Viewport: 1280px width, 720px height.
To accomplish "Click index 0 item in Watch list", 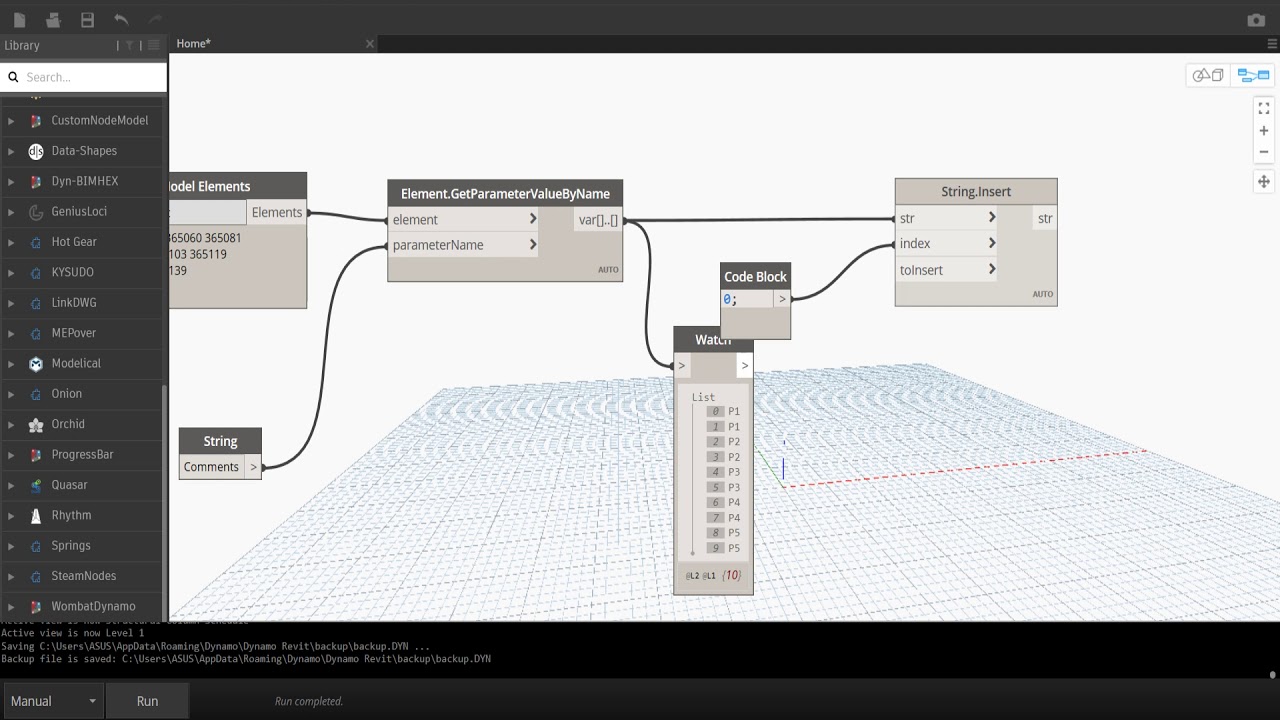I will tap(725, 411).
